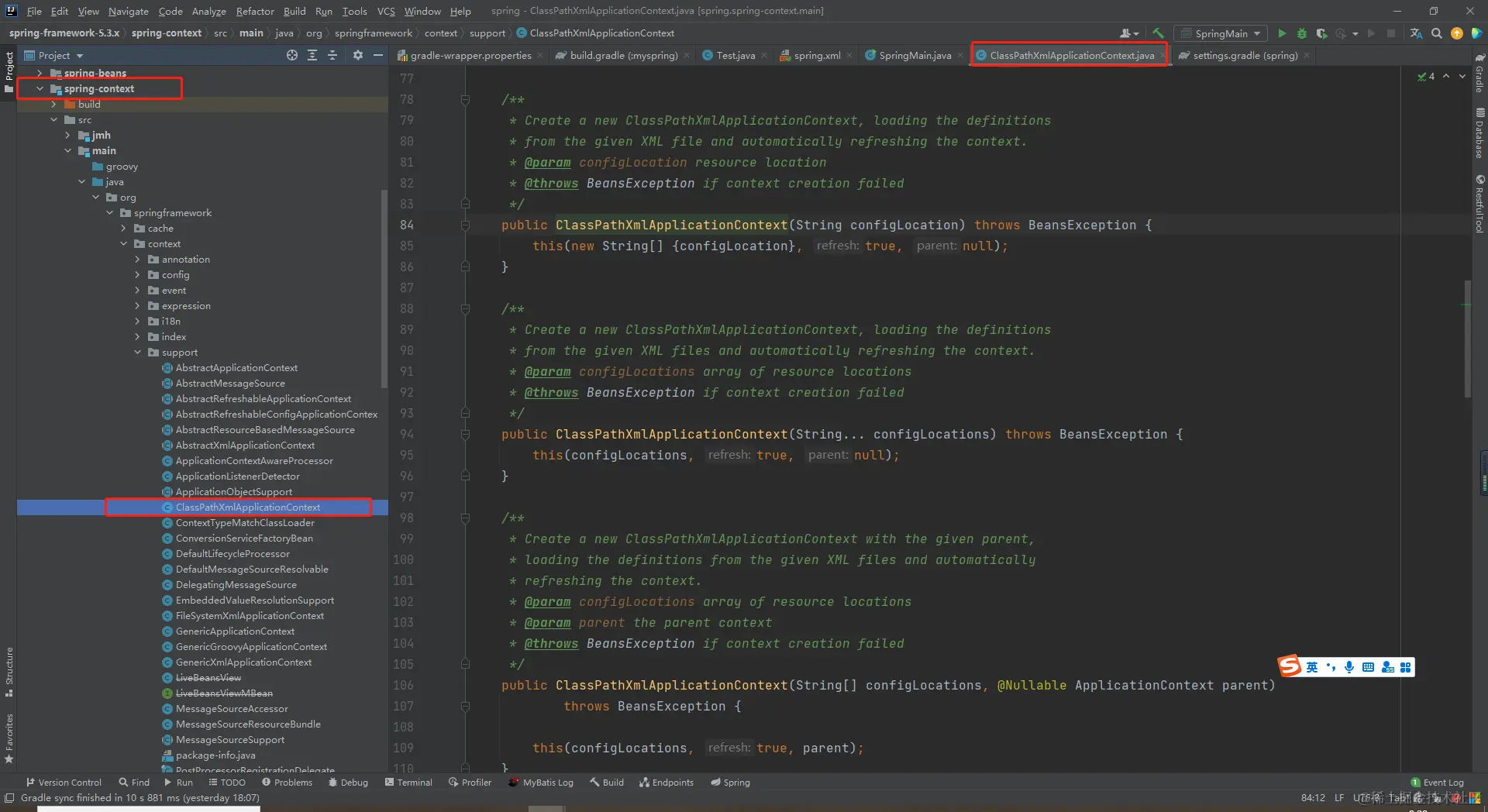Run with Coverage icon in toolbar
This screenshot has height=812, width=1488.
tap(1322, 33)
